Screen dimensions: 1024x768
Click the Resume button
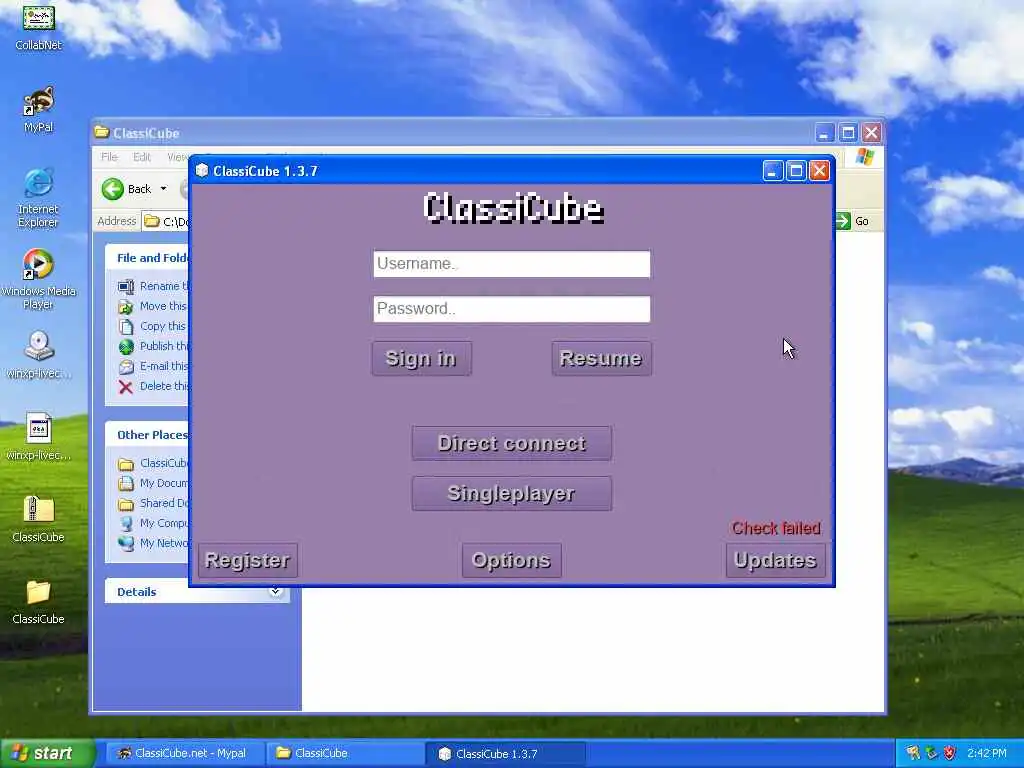coord(601,359)
